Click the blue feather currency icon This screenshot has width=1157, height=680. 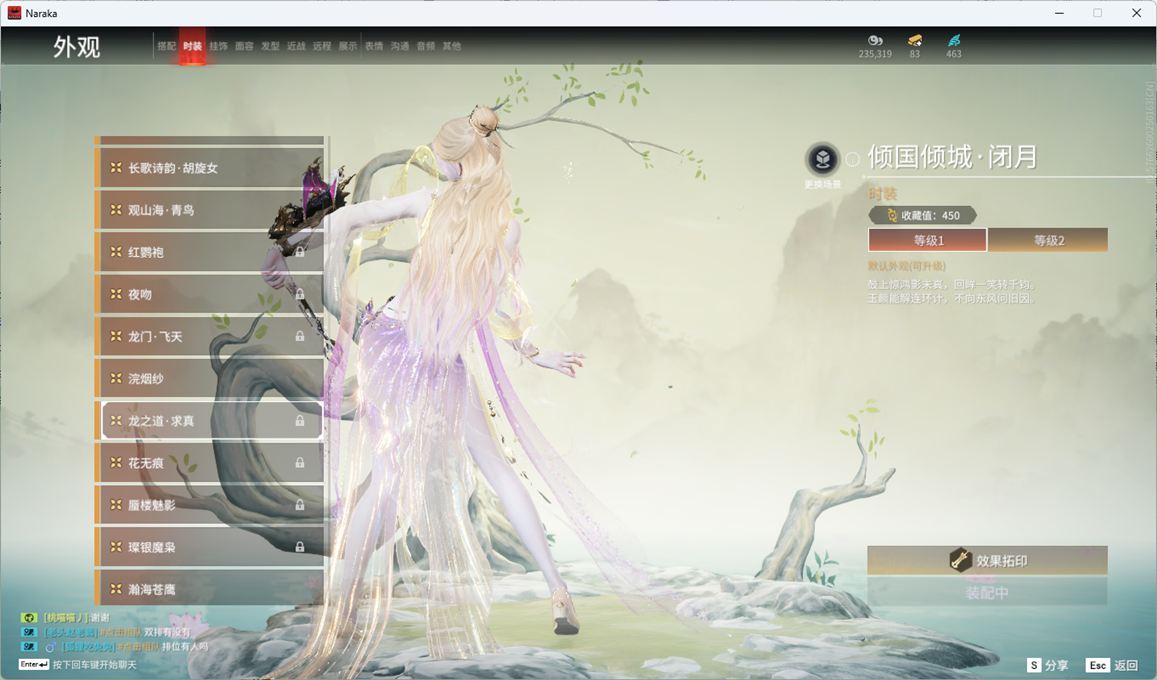(x=954, y=41)
